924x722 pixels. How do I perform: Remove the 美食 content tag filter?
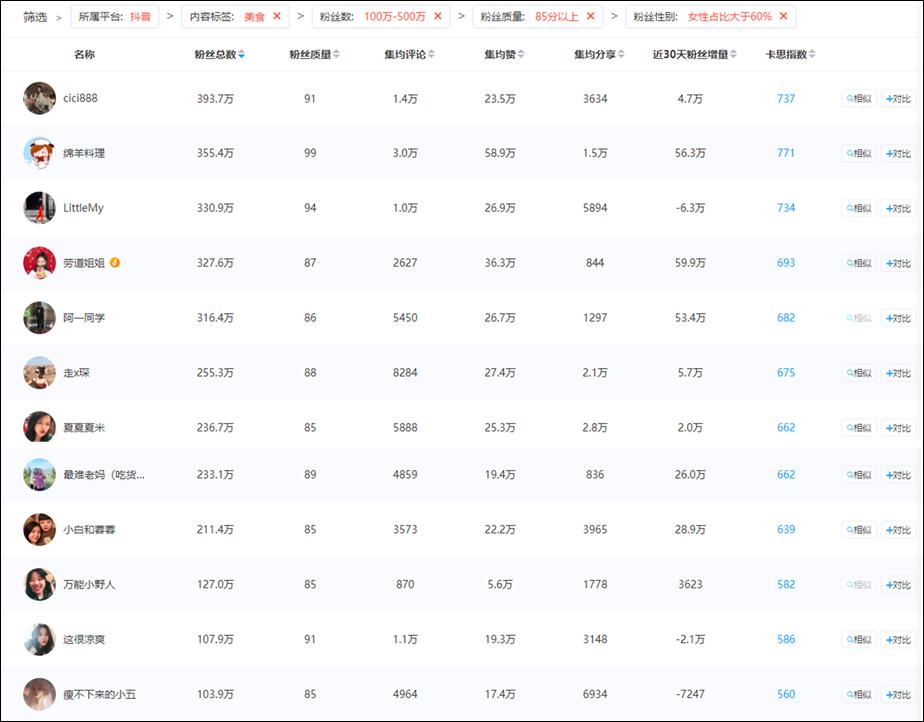pyautogui.click(x=277, y=17)
